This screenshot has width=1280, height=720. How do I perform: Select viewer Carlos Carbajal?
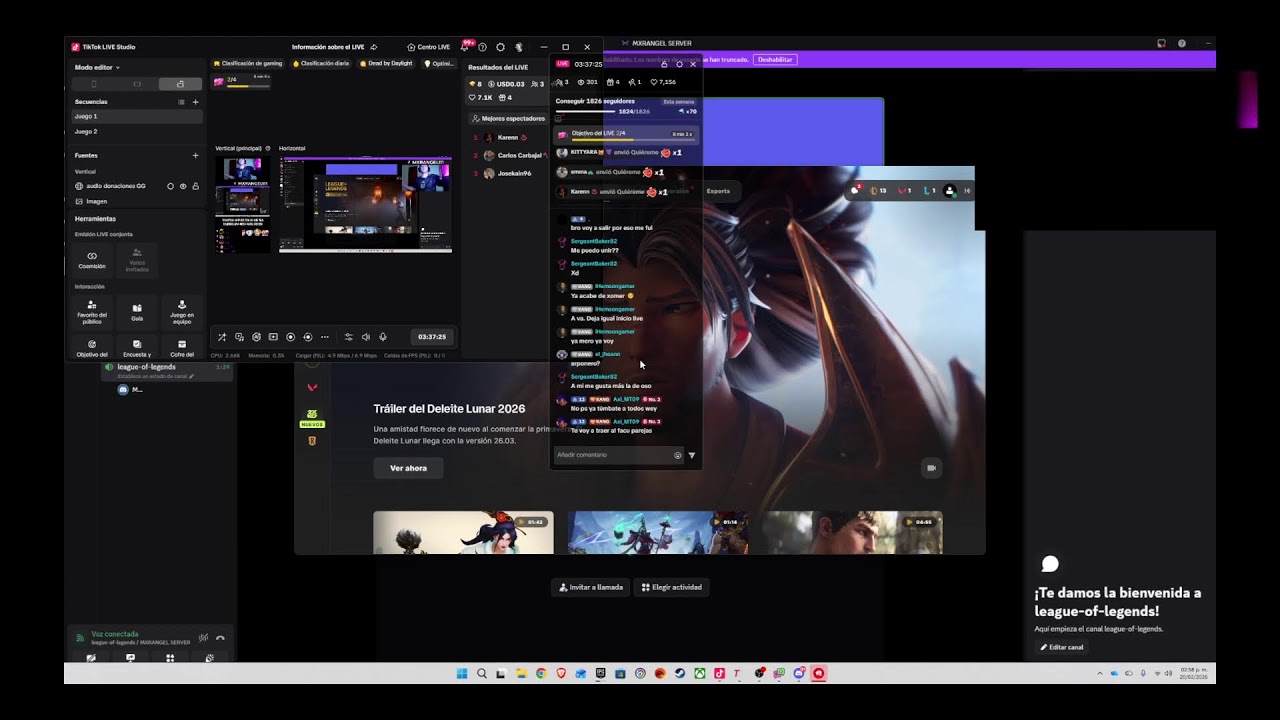[519, 155]
